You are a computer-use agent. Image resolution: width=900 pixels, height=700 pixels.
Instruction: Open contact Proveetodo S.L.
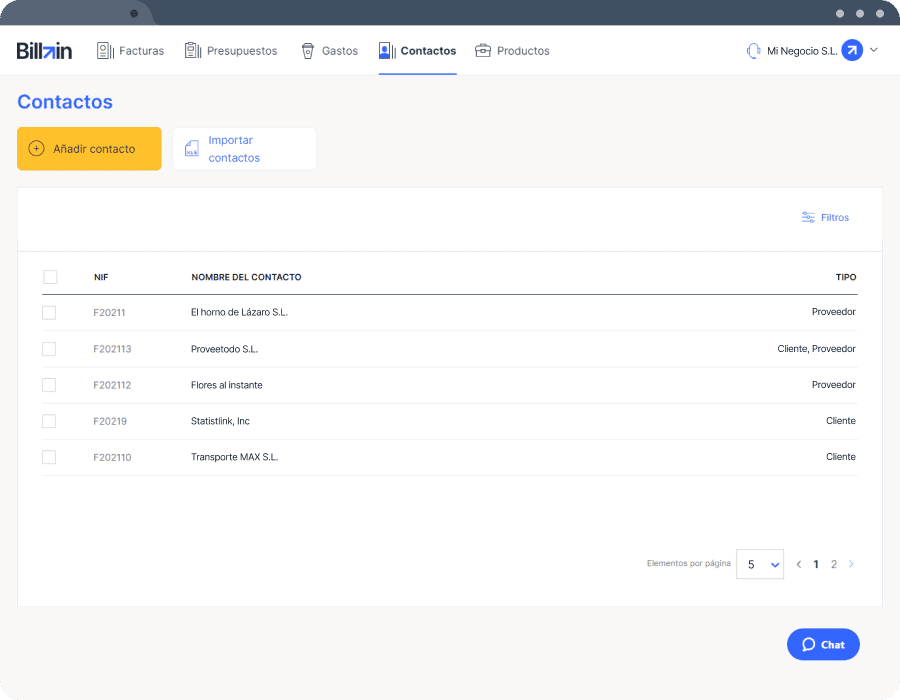[224, 349]
